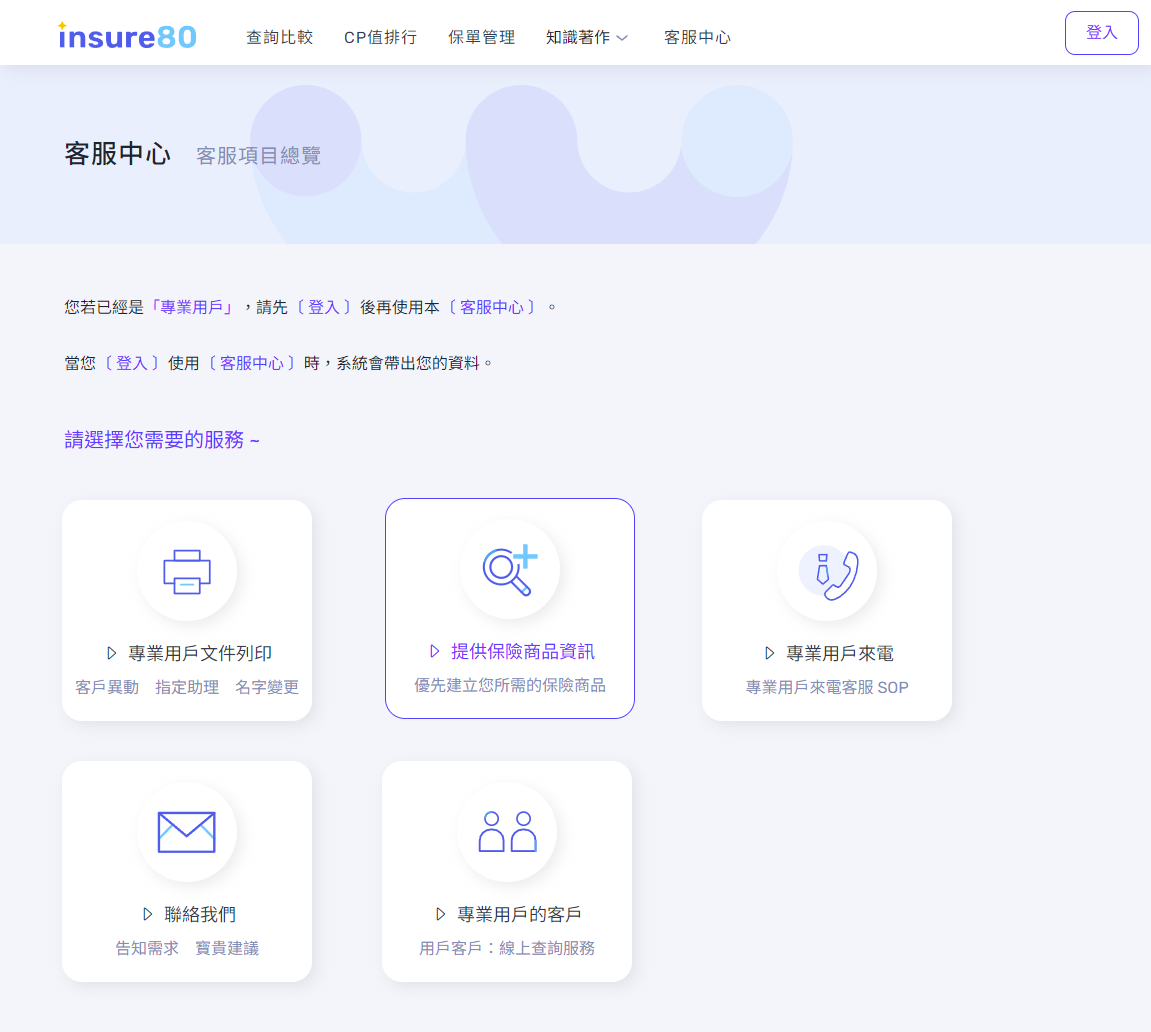Click the two-person customers icon

coord(507,832)
